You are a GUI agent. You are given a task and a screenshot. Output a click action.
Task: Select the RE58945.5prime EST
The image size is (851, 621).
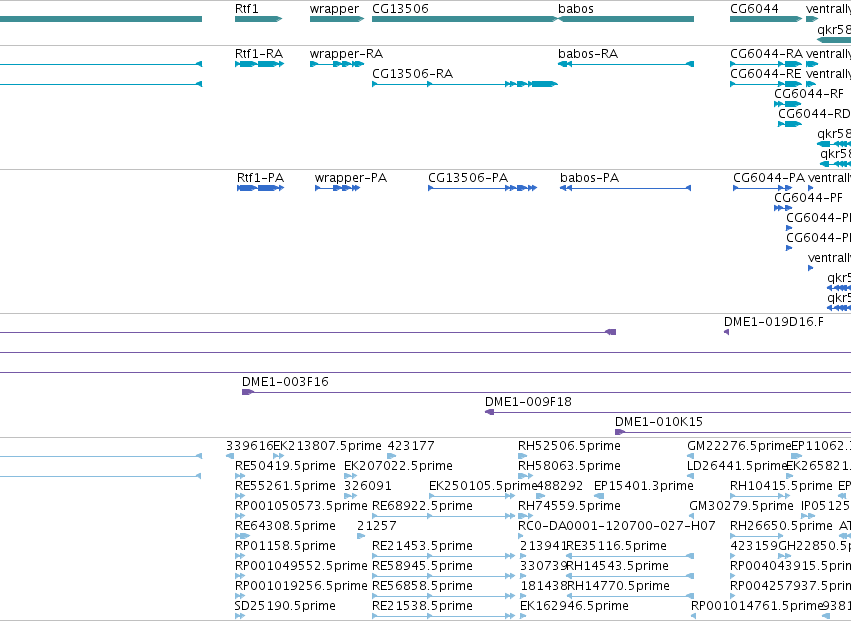coord(443,577)
